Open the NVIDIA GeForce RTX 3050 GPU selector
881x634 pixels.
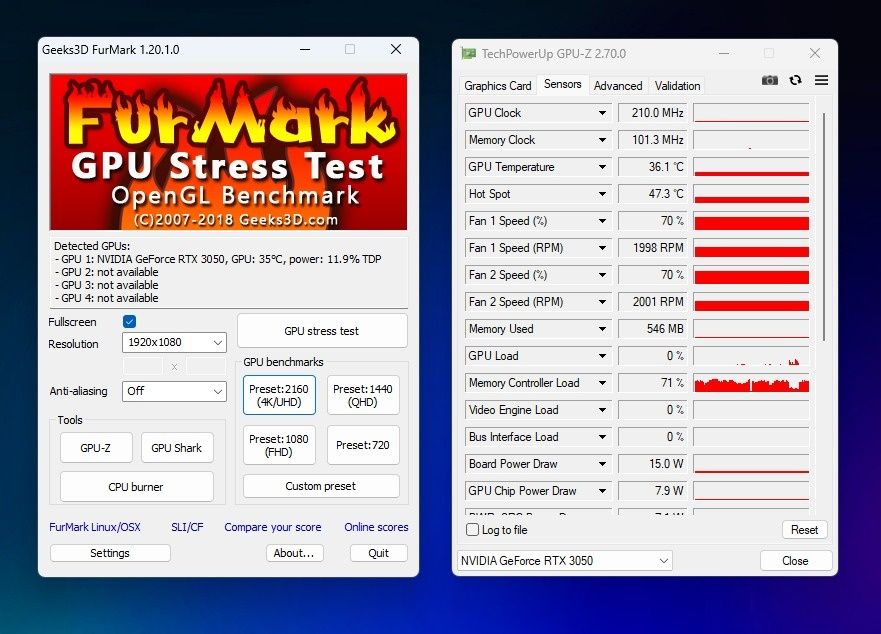pos(565,560)
